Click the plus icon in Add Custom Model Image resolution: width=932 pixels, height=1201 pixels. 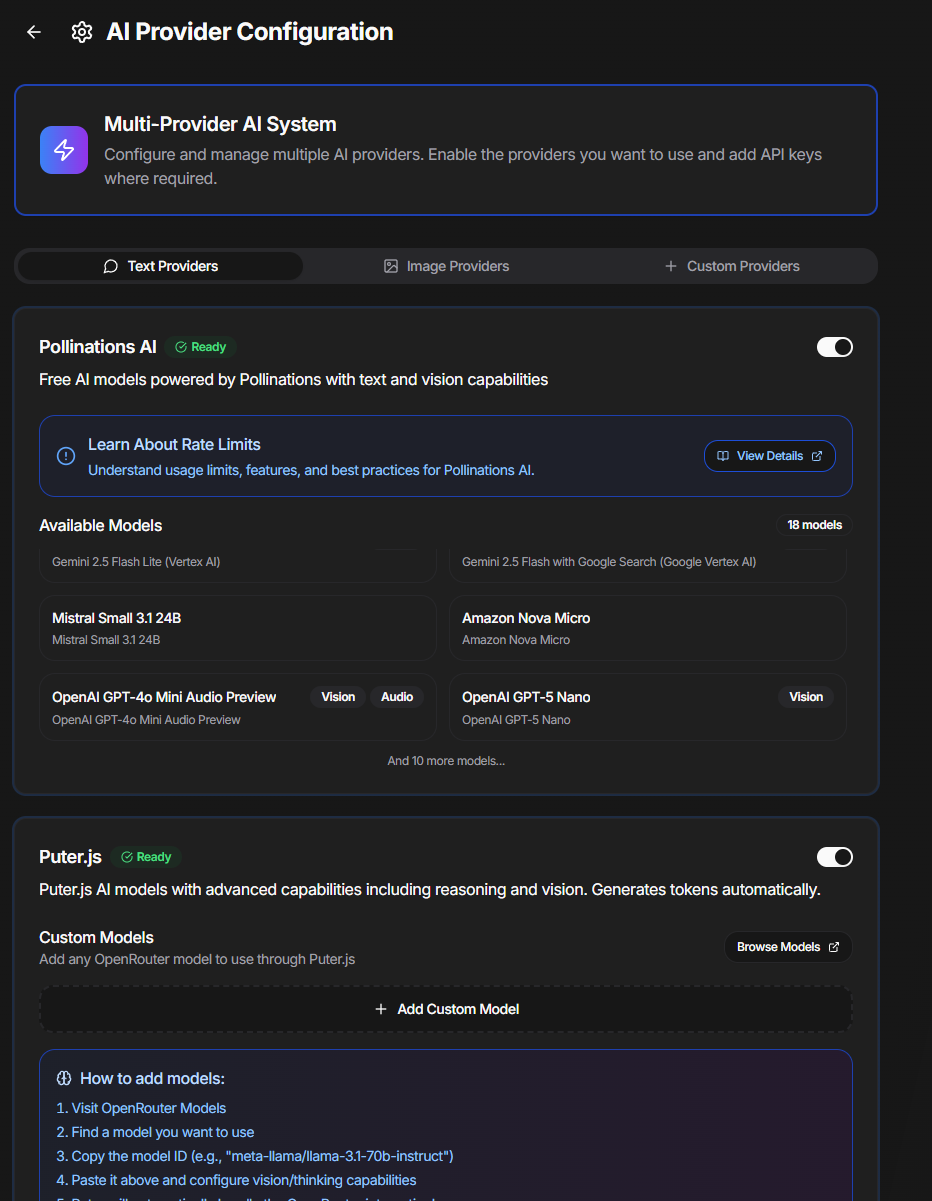[380, 1009]
